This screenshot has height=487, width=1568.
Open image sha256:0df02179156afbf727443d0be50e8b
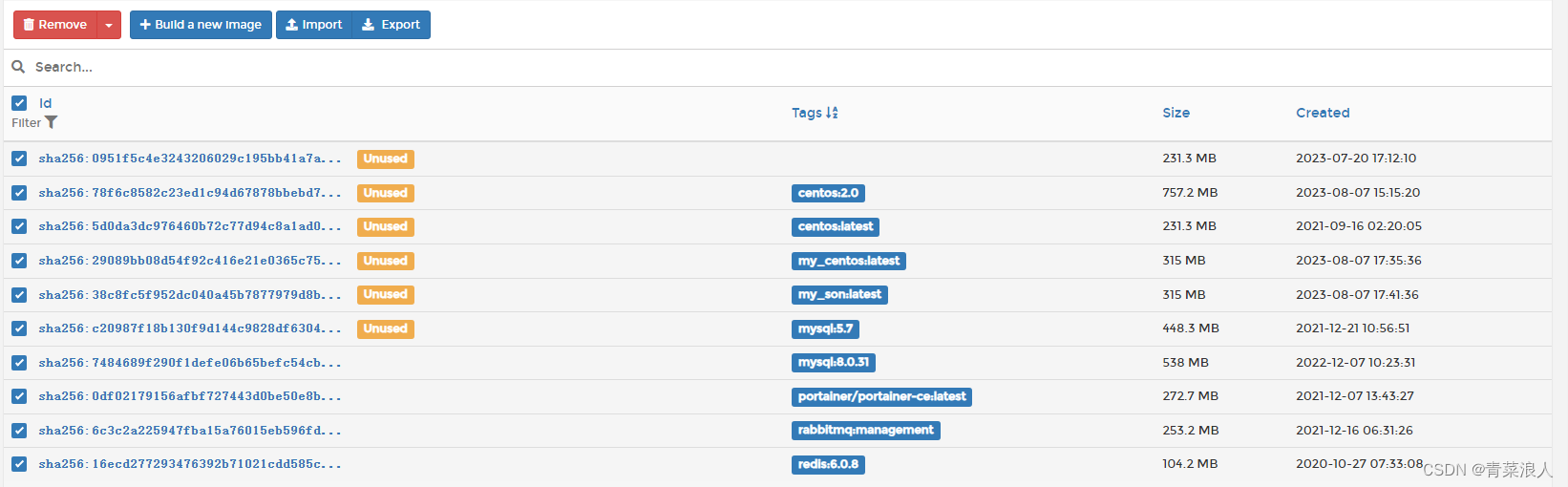[x=190, y=396]
